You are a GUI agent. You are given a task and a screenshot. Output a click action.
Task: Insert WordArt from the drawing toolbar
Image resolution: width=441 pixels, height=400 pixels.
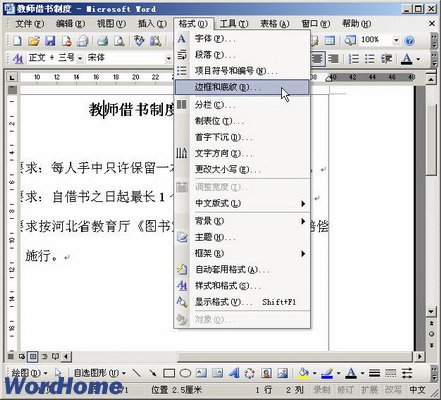pyautogui.click(x=234, y=373)
